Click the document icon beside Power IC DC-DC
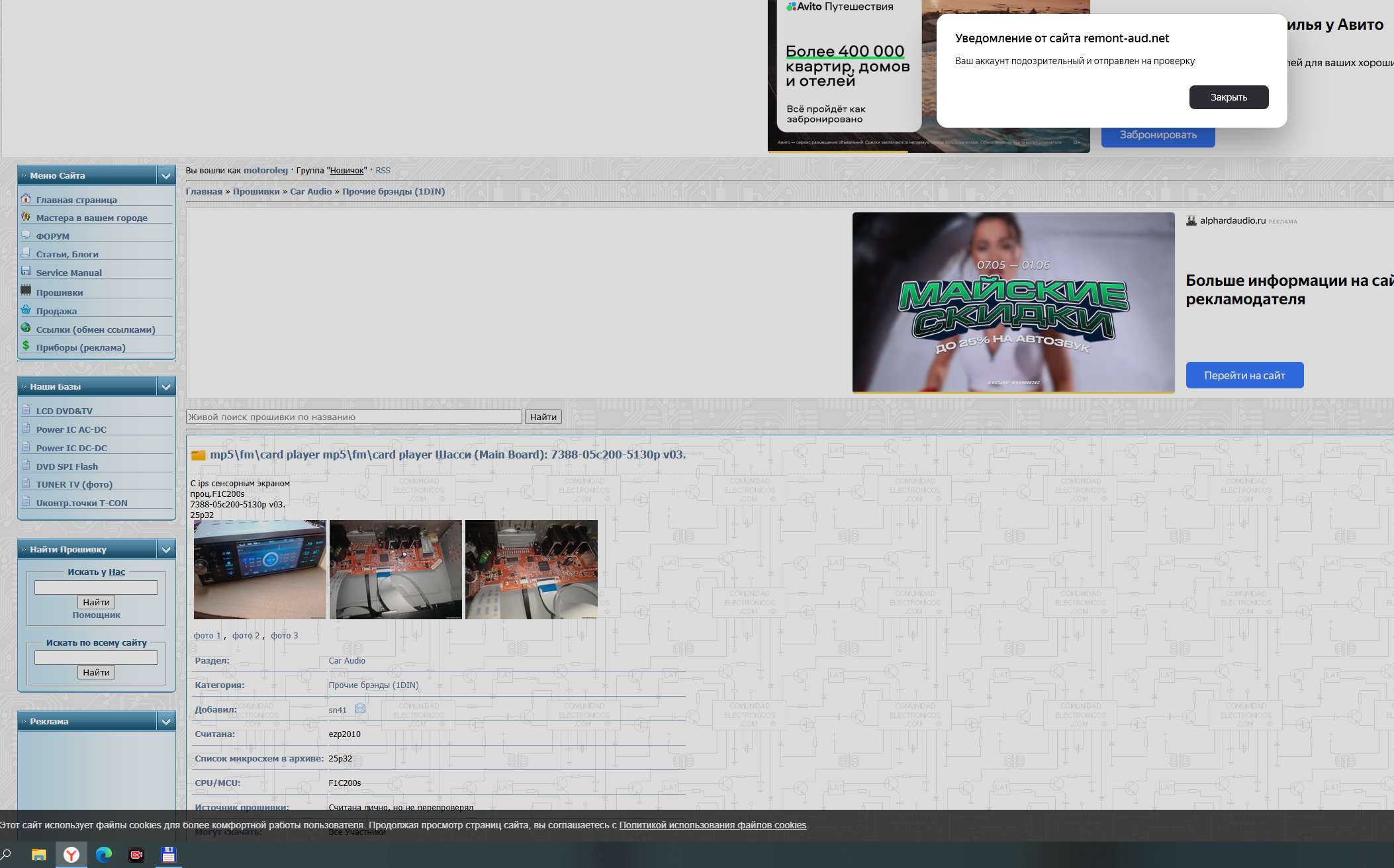 pyautogui.click(x=26, y=447)
